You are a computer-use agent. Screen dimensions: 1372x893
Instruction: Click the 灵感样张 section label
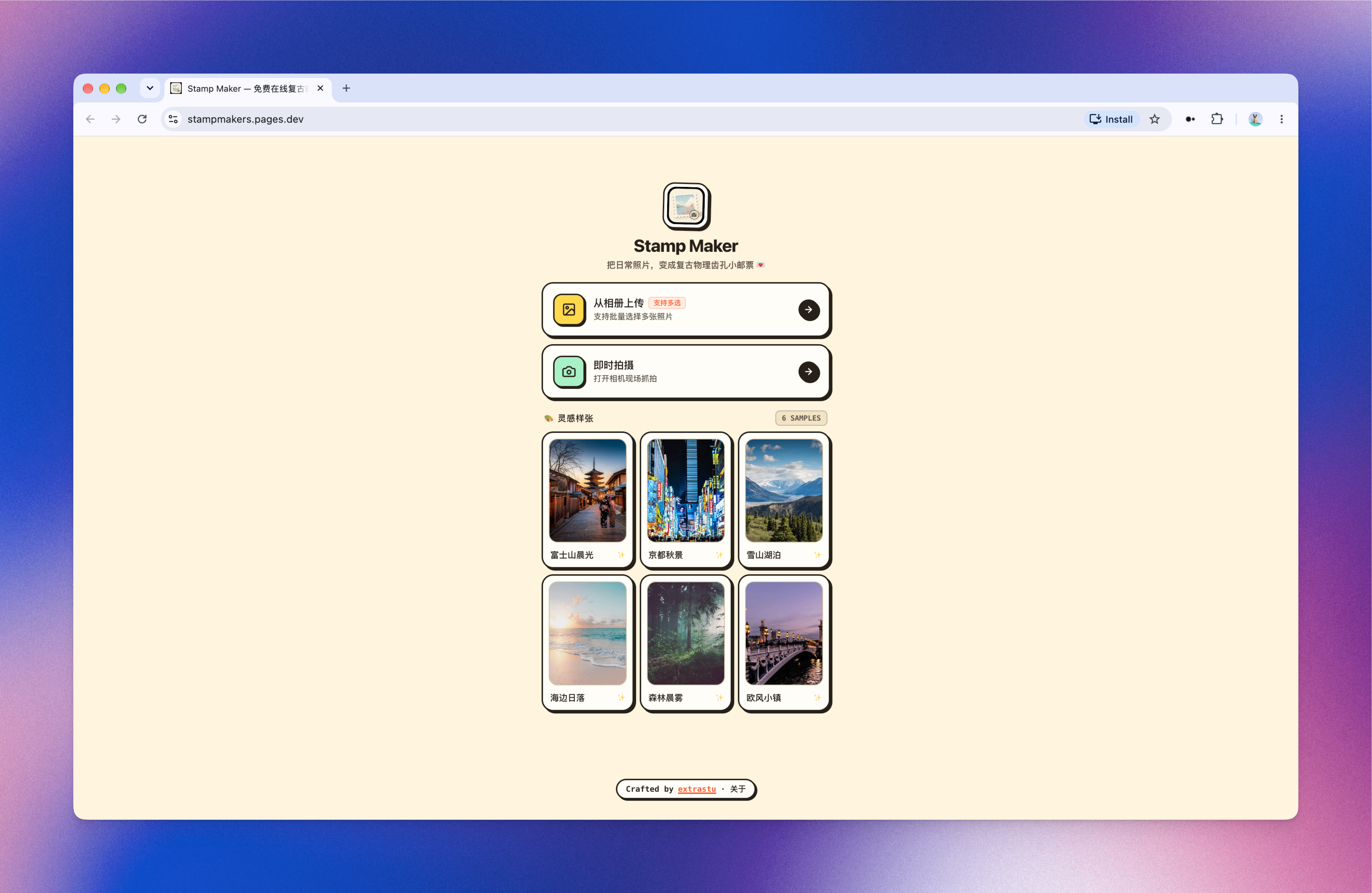coord(575,418)
